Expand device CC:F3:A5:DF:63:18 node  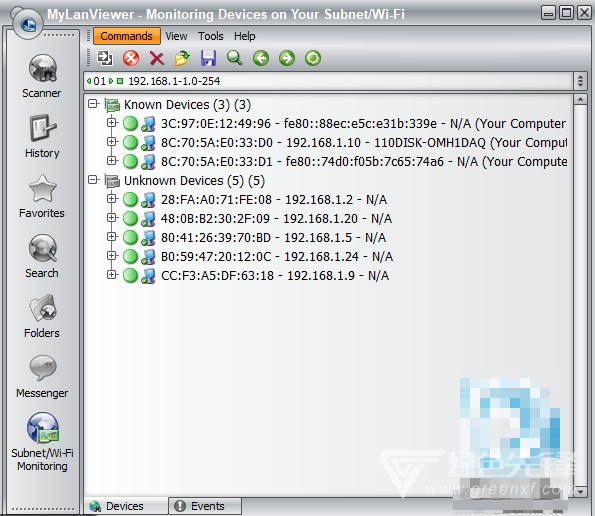(112, 274)
